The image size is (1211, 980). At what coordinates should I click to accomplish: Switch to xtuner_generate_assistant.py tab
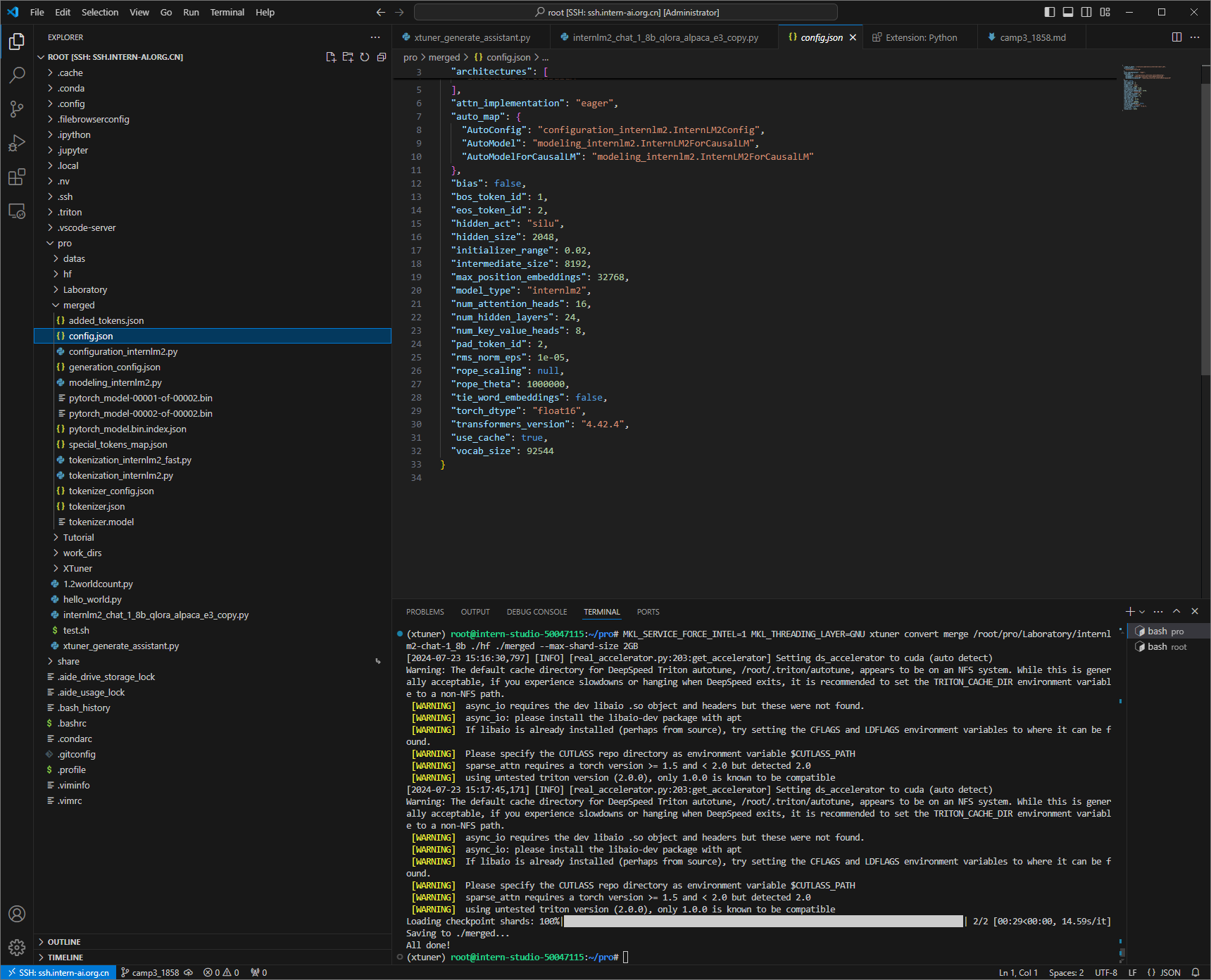(x=472, y=37)
